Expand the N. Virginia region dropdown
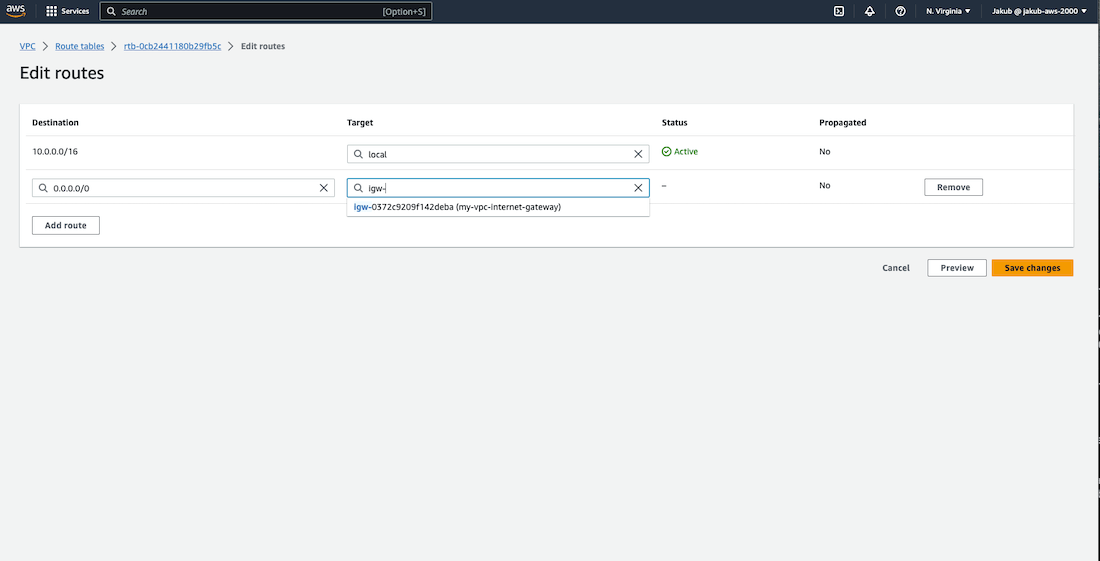The width and height of the screenshot is (1100, 561). tap(948, 11)
